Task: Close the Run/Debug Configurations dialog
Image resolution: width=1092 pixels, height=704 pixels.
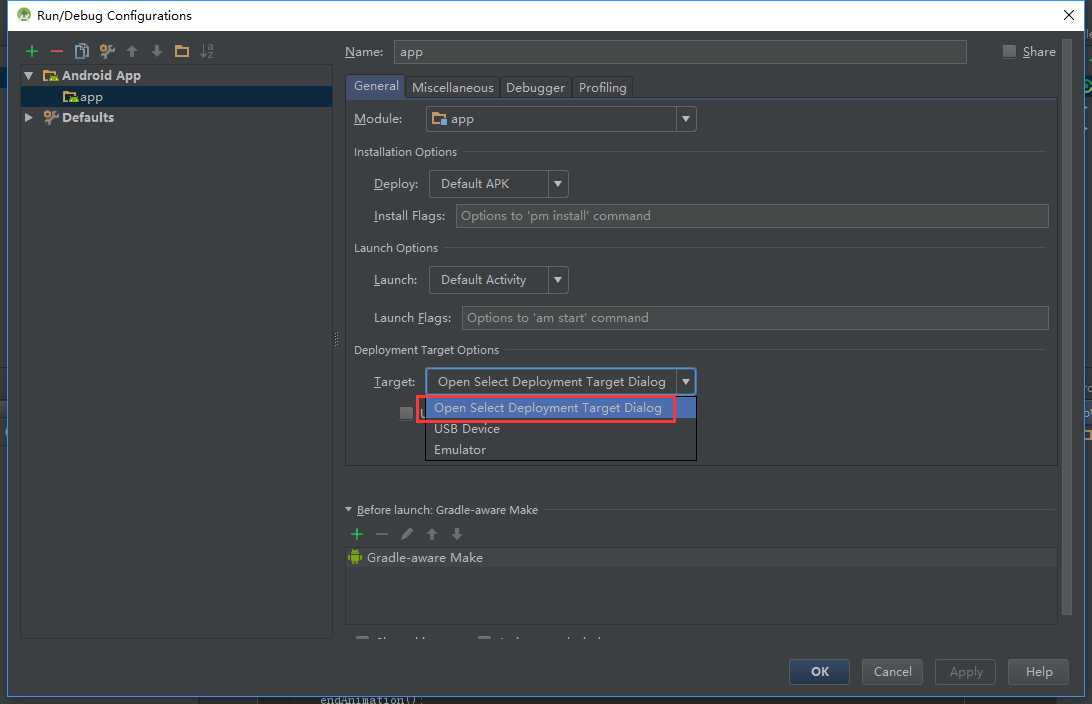Action: tap(1069, 15)
